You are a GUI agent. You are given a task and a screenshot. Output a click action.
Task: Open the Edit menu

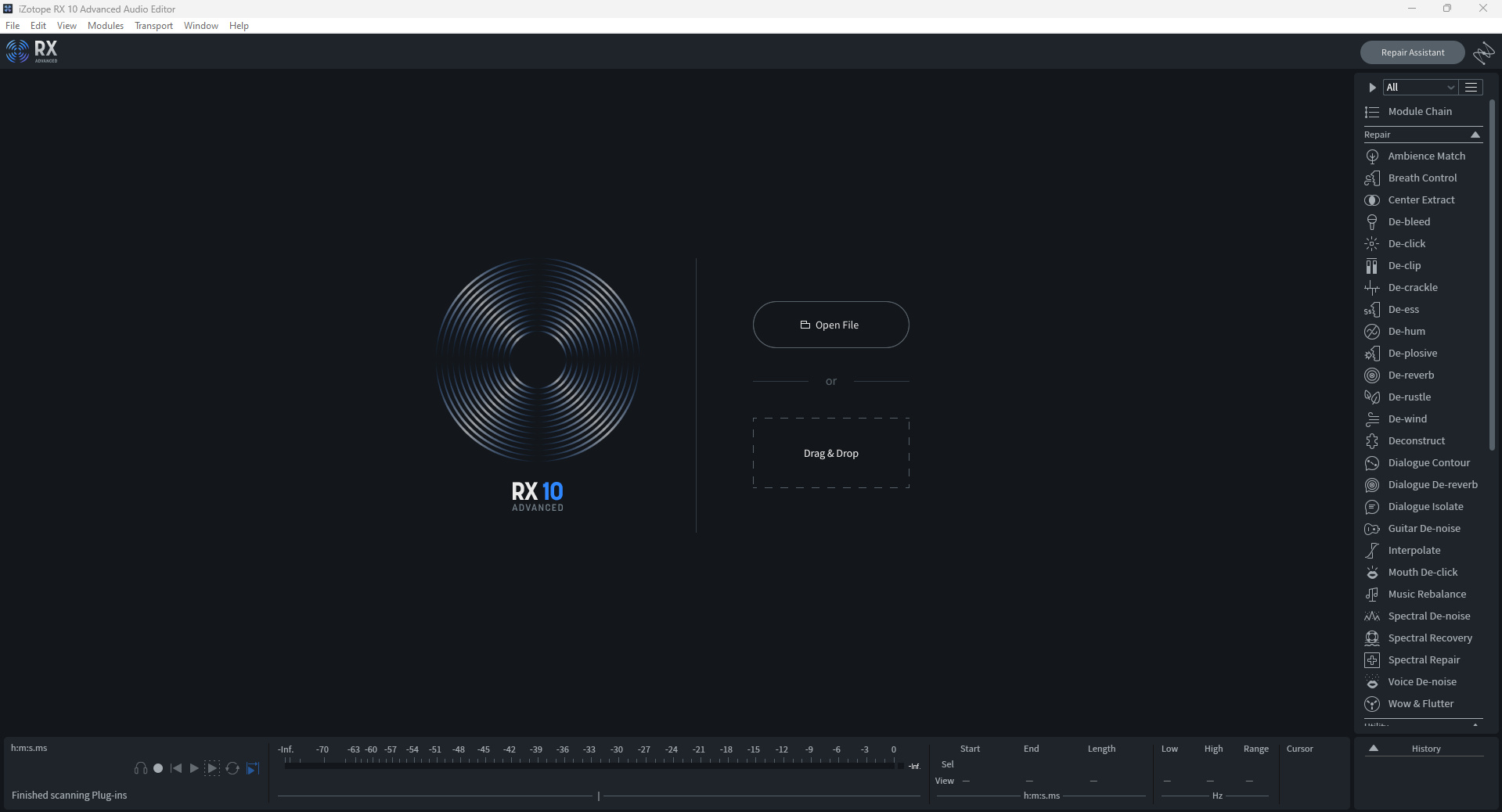click(x=38, y=26)
